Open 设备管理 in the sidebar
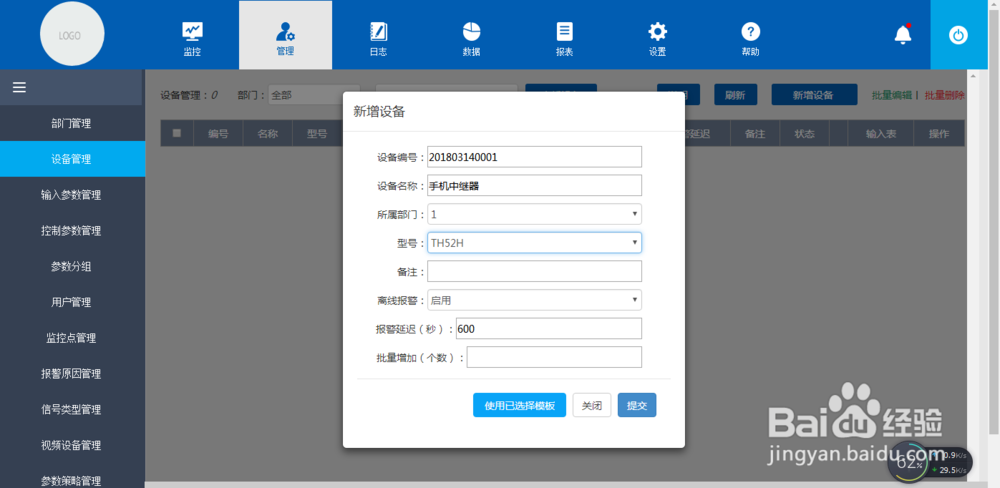Viewport: 1000px width, 488px height. click(71, 159)
